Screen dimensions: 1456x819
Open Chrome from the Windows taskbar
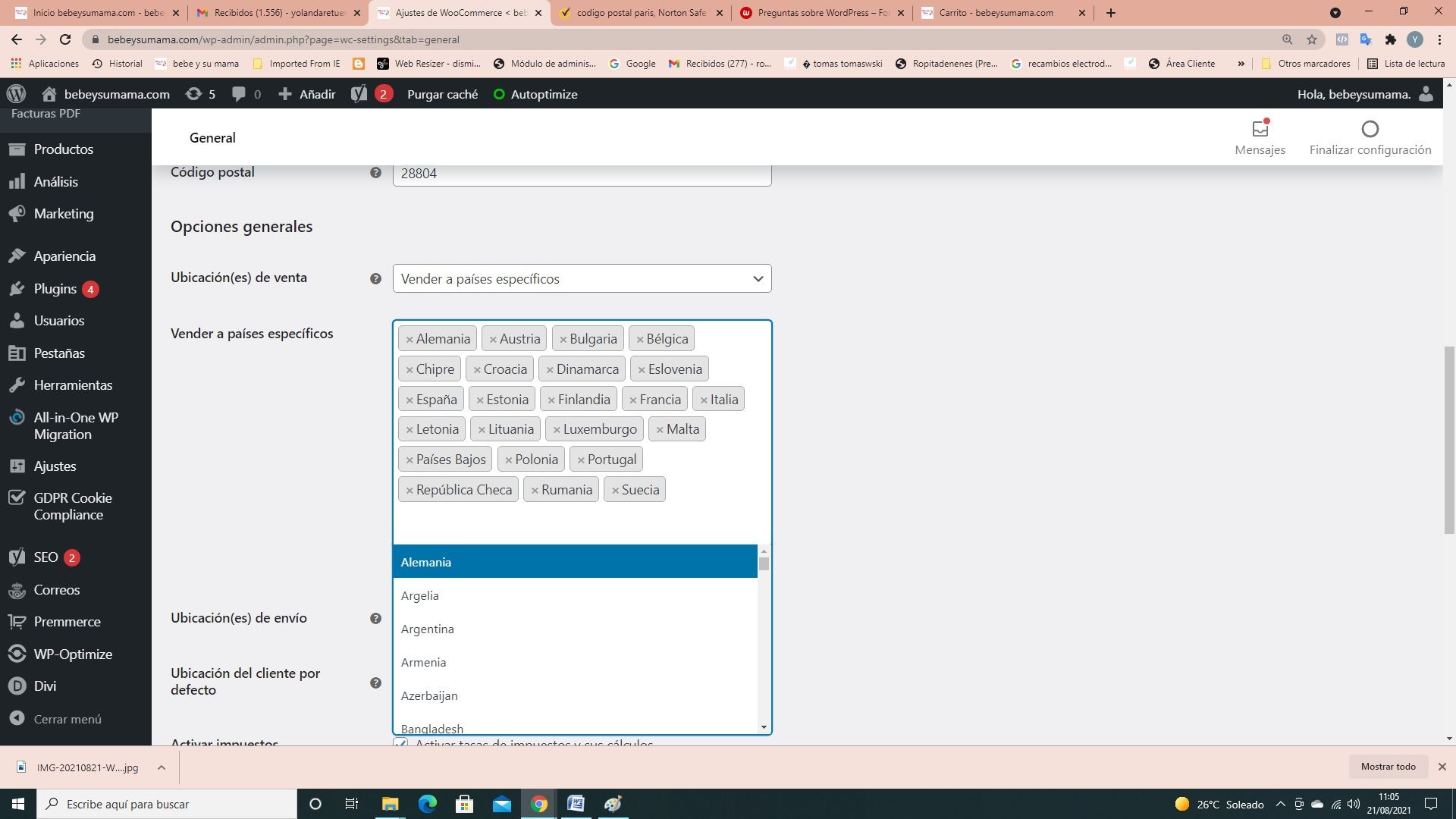pyautogui.click(x=539, y=804)
